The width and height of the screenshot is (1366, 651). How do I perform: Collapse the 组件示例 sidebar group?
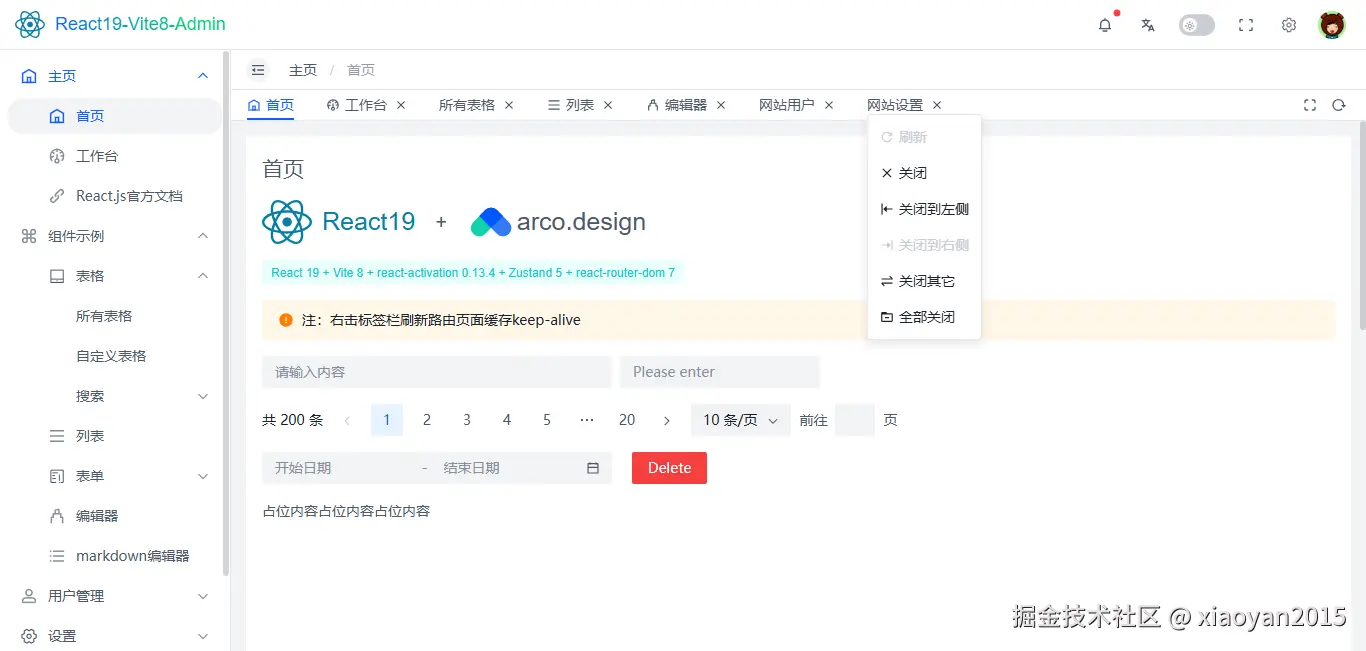pyautogui.click(x=115, y=236)
